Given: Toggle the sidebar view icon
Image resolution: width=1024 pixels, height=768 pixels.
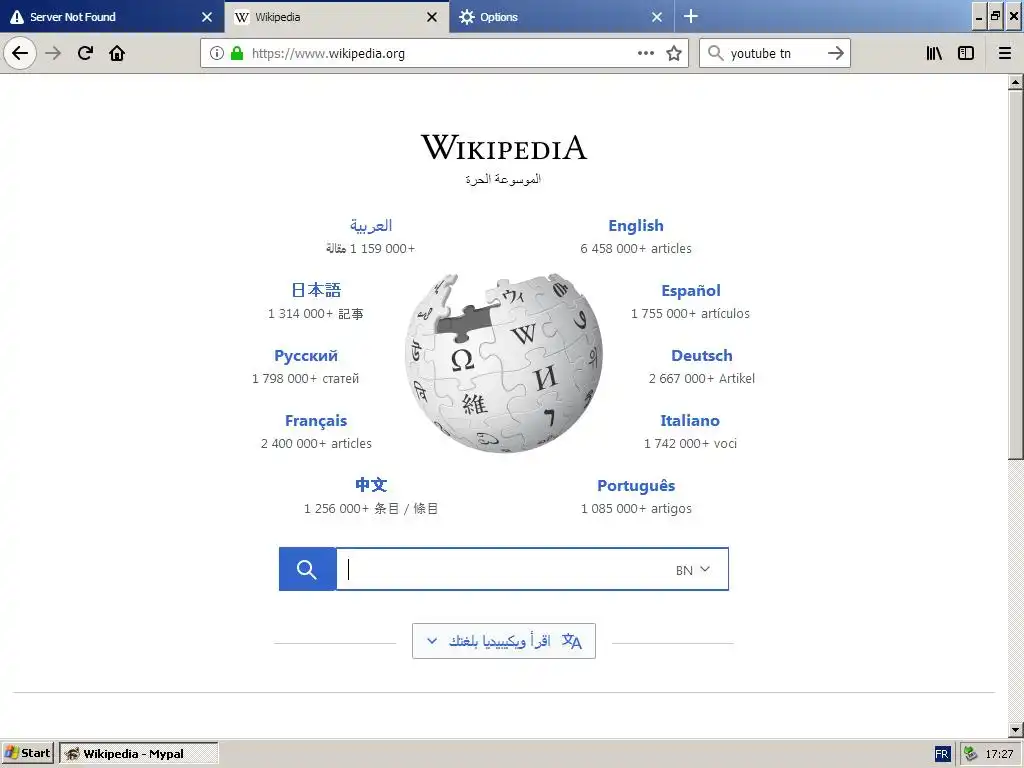Looking at the screenshot, I should pos(966,53).
